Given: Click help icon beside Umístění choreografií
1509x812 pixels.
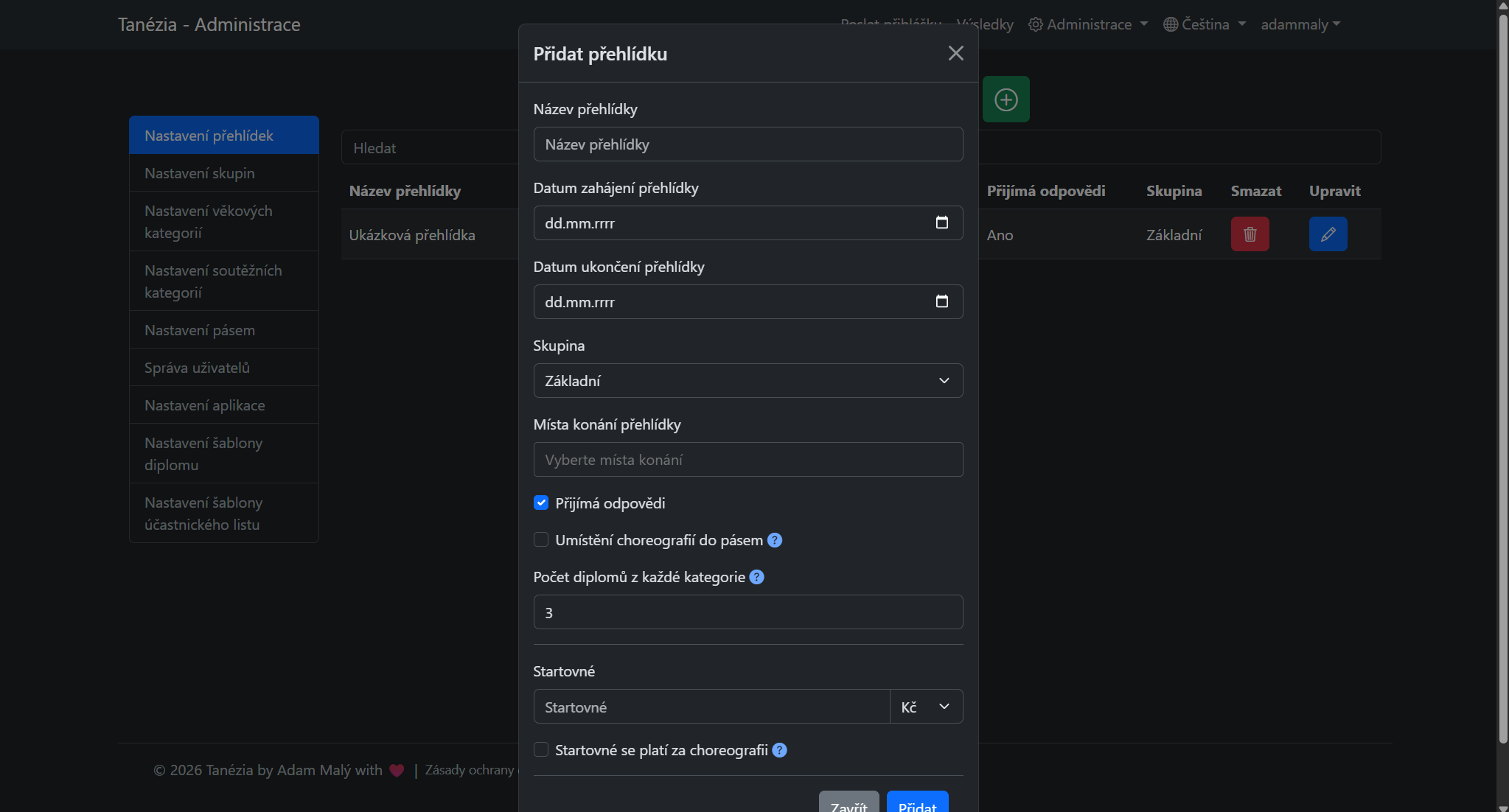Looking at the screenshot, I should [x=774, y=540].
